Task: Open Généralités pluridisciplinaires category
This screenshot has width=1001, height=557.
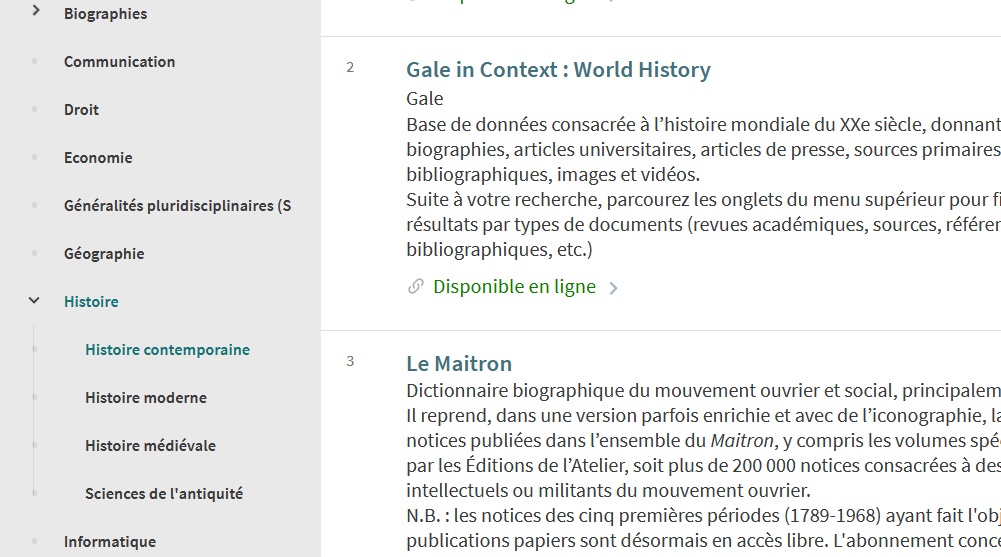Action: point(177,205)
